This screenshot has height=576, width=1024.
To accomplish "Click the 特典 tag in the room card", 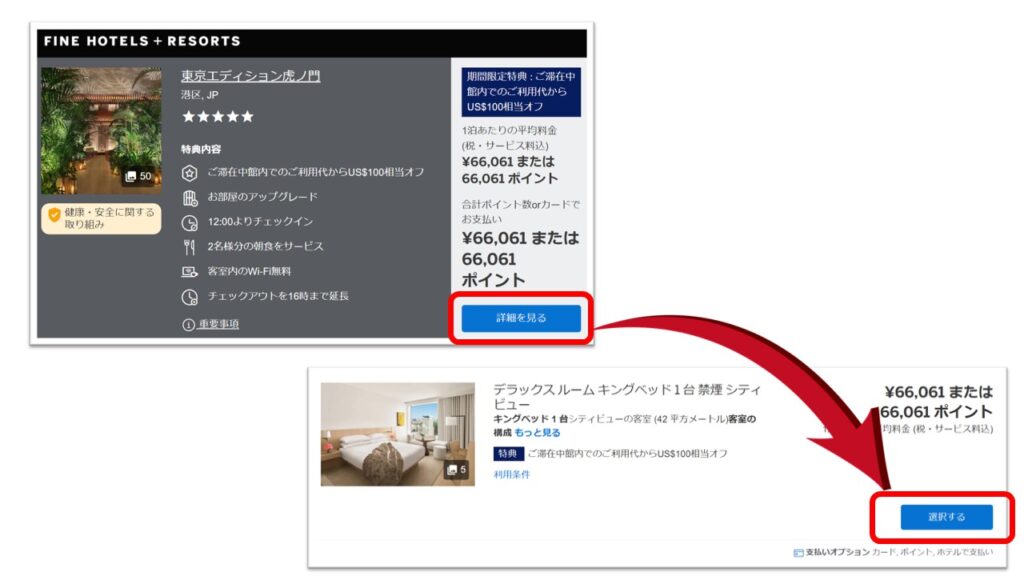I will tap(508, 453).
